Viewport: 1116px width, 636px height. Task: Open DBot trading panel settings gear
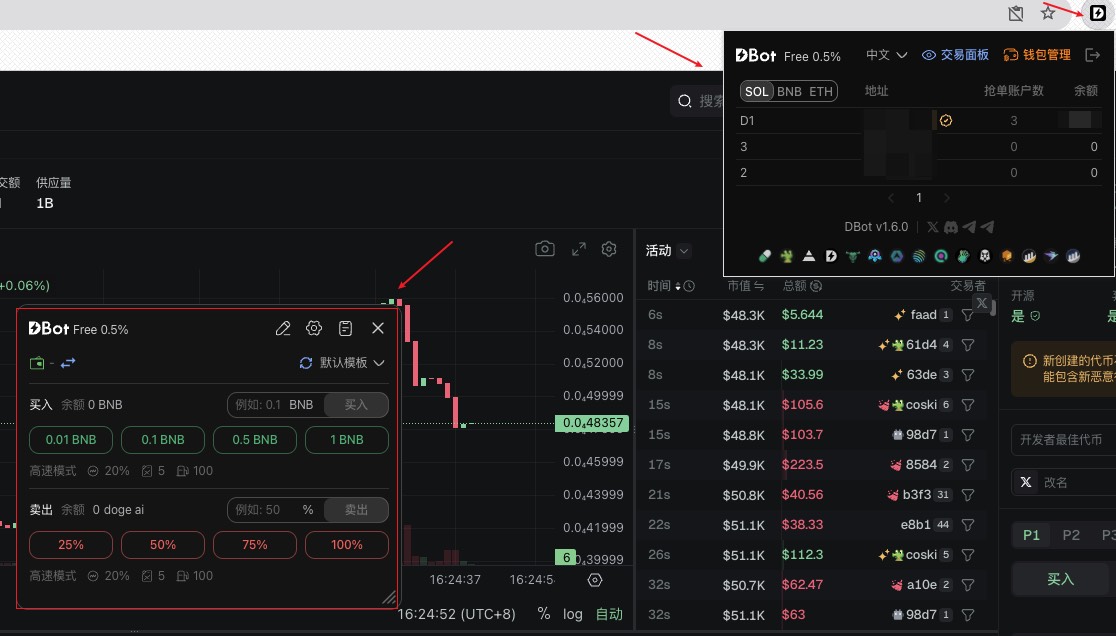point(314,328)
